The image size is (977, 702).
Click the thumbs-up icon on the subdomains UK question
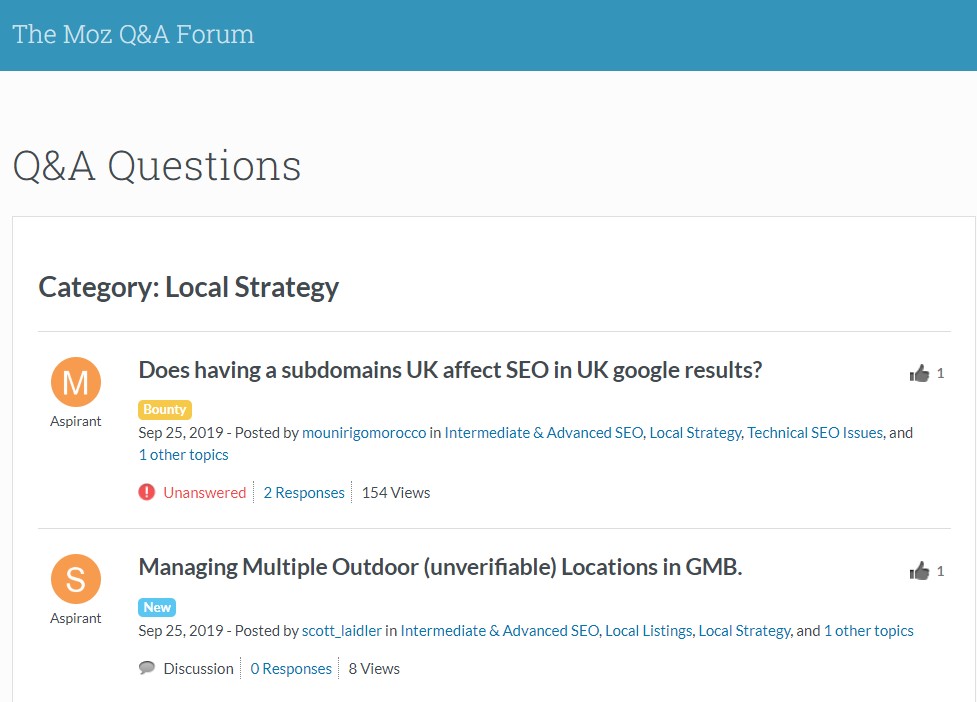(x=921, y=372)
